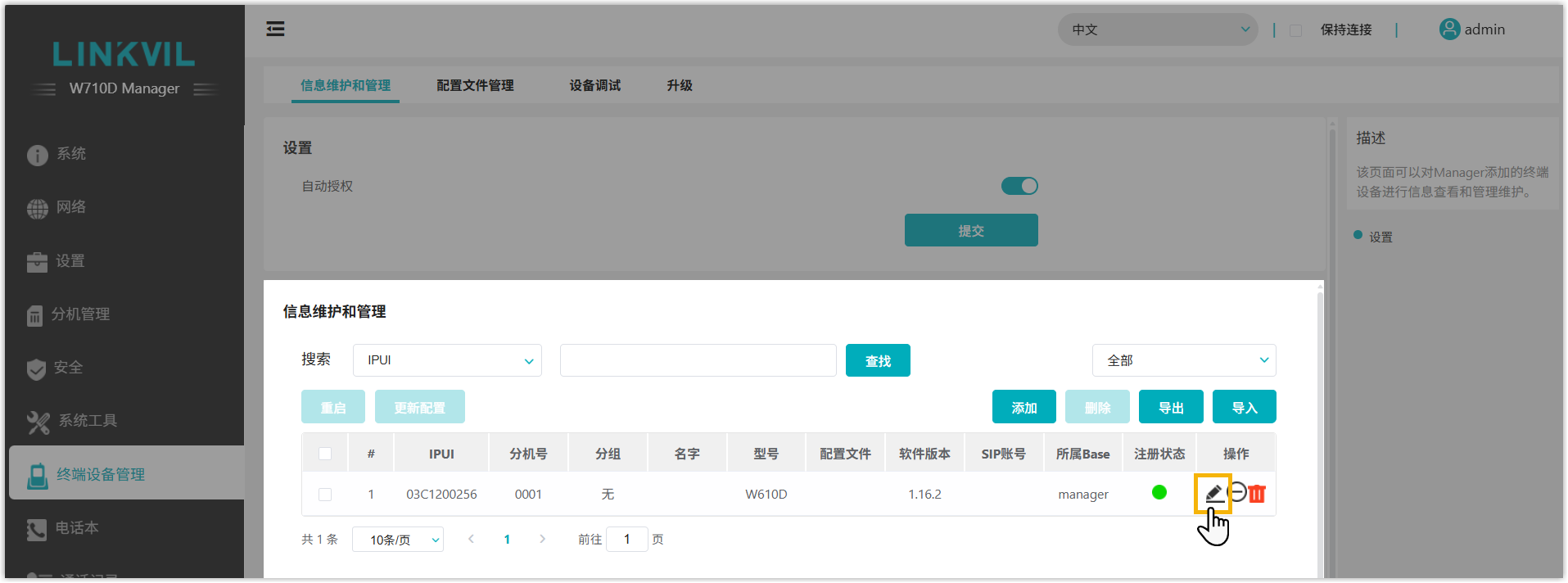Check the 保持连接 checkbox
The width and height of the screenshot is (1568, 583).
pos(1295,30)
